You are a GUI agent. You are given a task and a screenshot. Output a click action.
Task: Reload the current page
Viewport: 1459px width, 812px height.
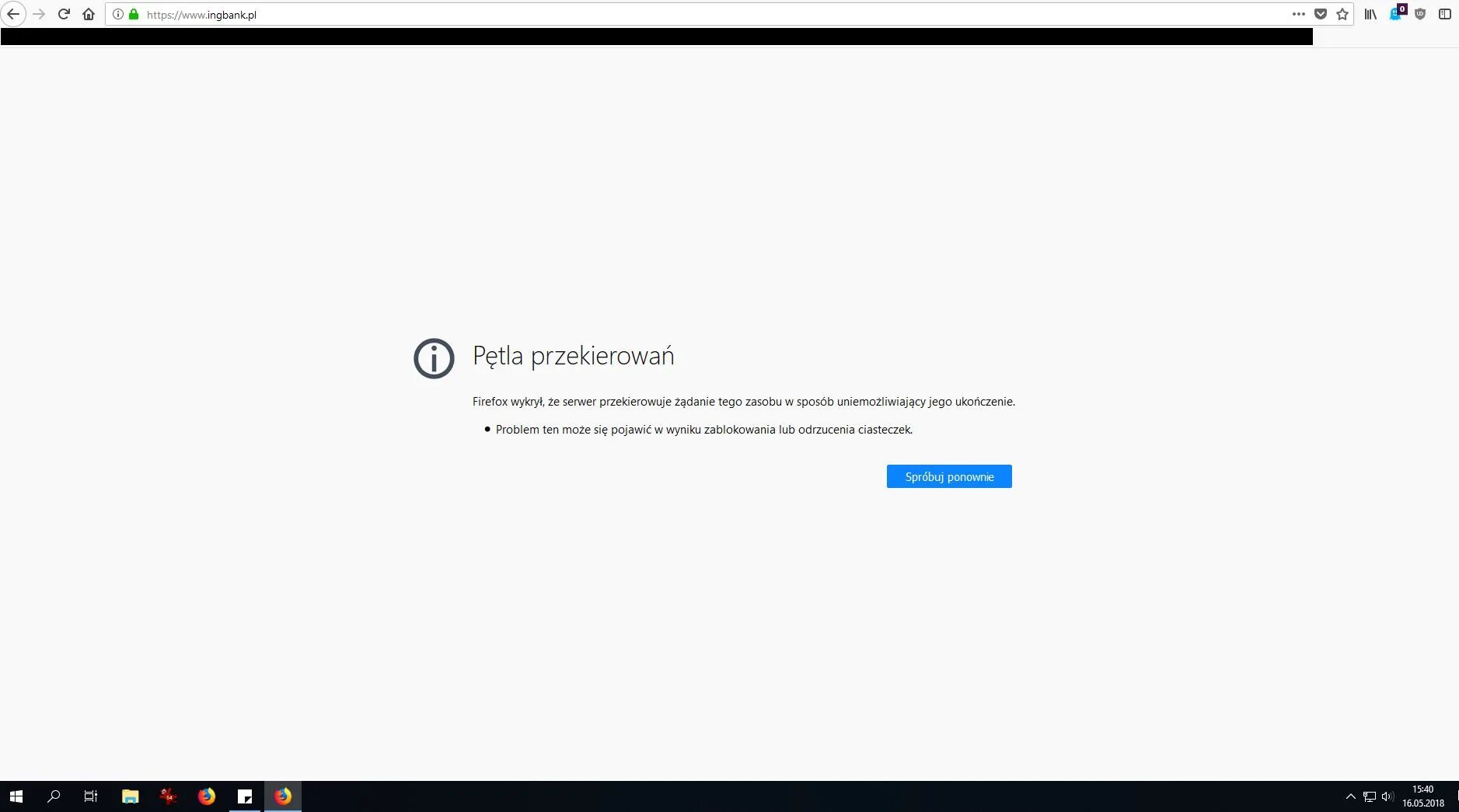point(65,14)
